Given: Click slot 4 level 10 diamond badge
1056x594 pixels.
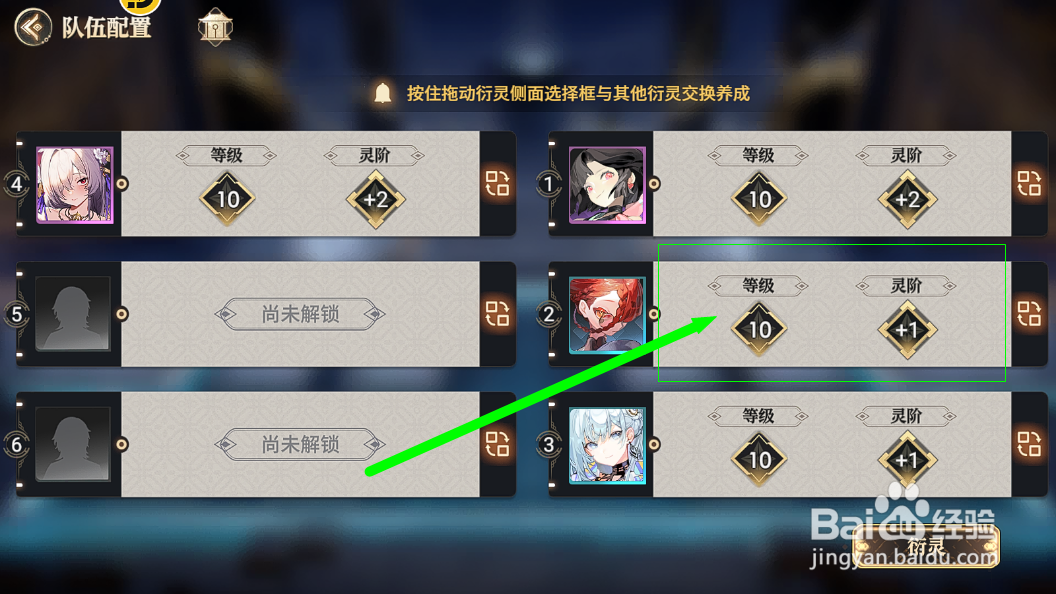Looking at the screenshot, I should point(228,199).
